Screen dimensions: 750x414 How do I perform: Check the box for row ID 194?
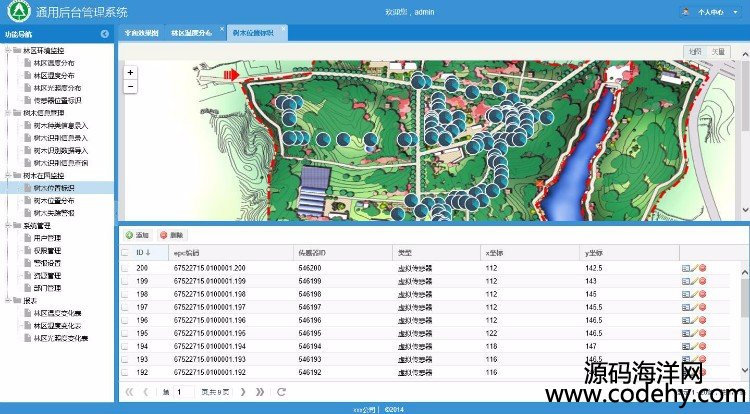[x=125, y=346]
